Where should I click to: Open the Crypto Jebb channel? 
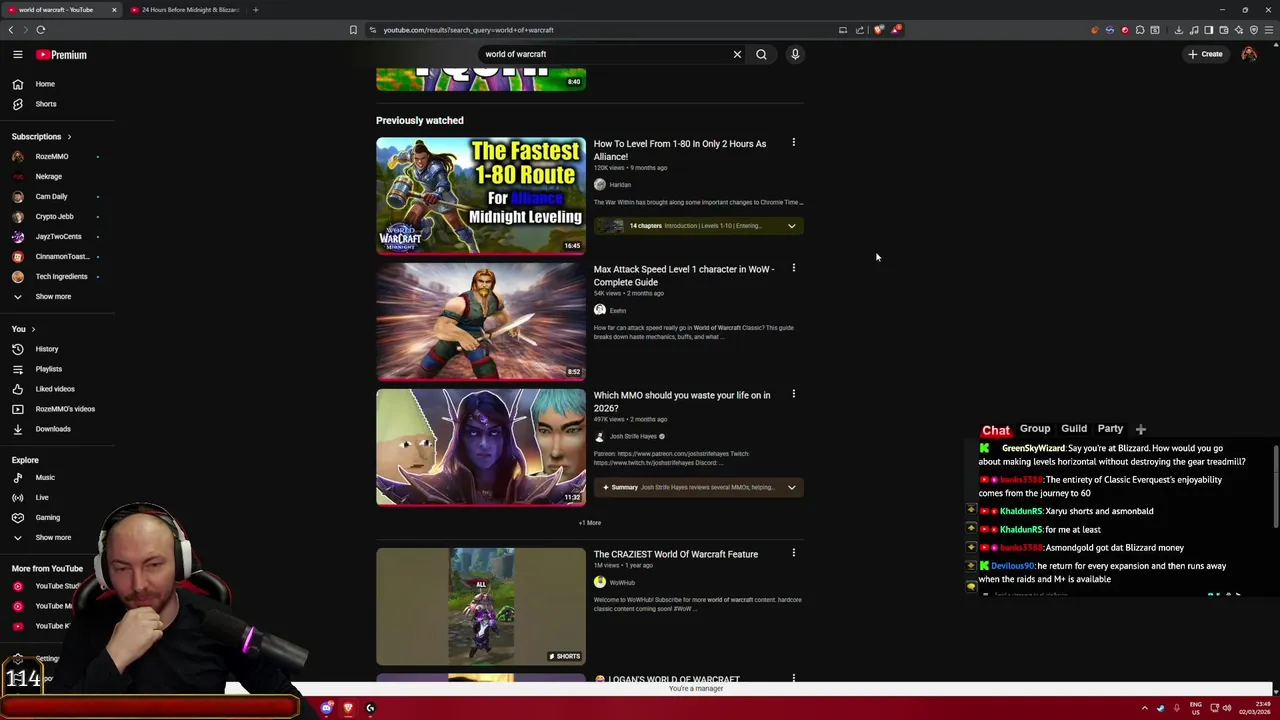point(54,216)
